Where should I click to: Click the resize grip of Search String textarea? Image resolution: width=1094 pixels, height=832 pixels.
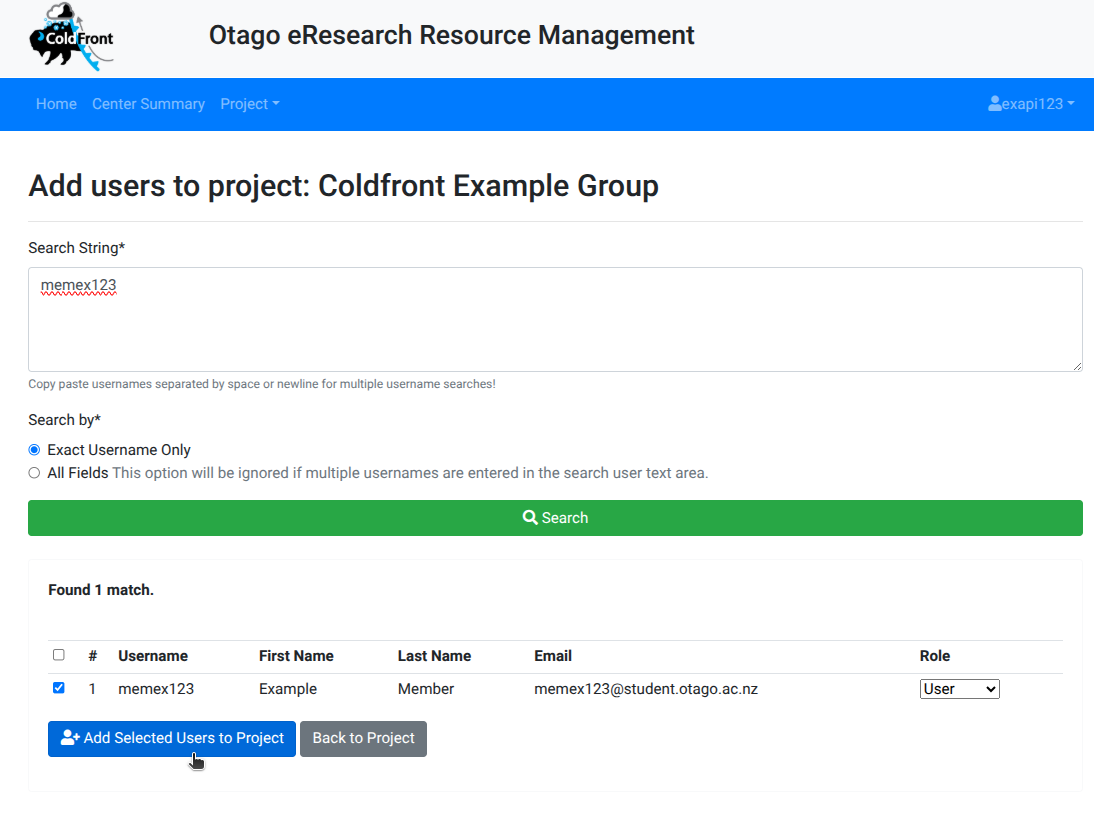(1076, 365)
